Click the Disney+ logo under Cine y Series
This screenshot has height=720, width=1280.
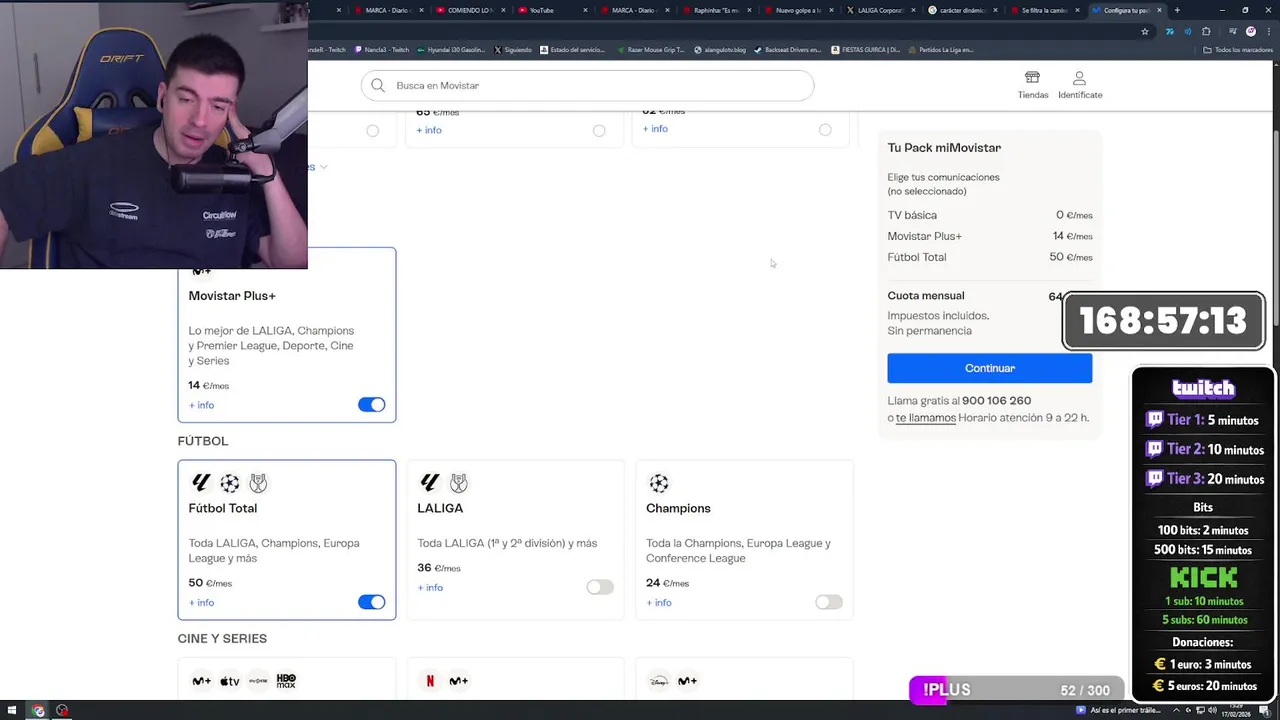point(659,681)
